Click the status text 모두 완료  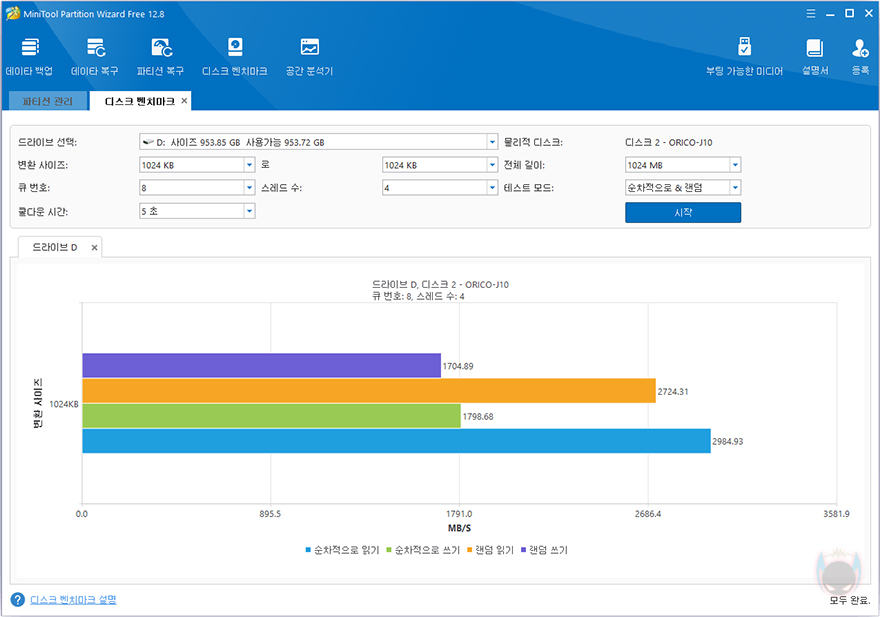pyautogui.click(x=850, y=600)
